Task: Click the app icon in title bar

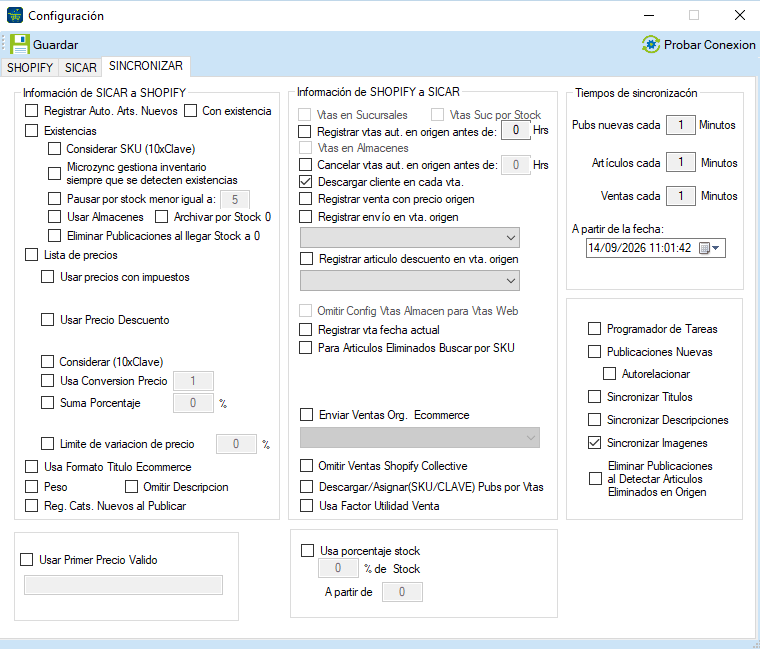Action: (15, 16)
